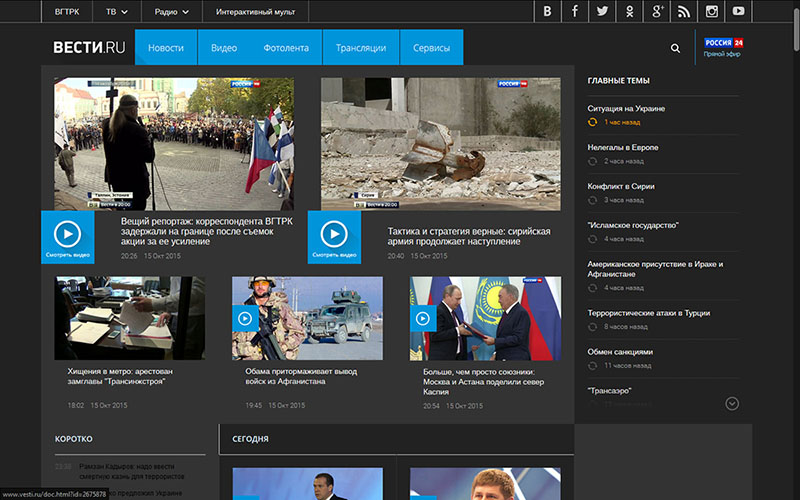This screenshot has width=800, height=500.
Task: Open the RSS feed icon
Action: 684,11
